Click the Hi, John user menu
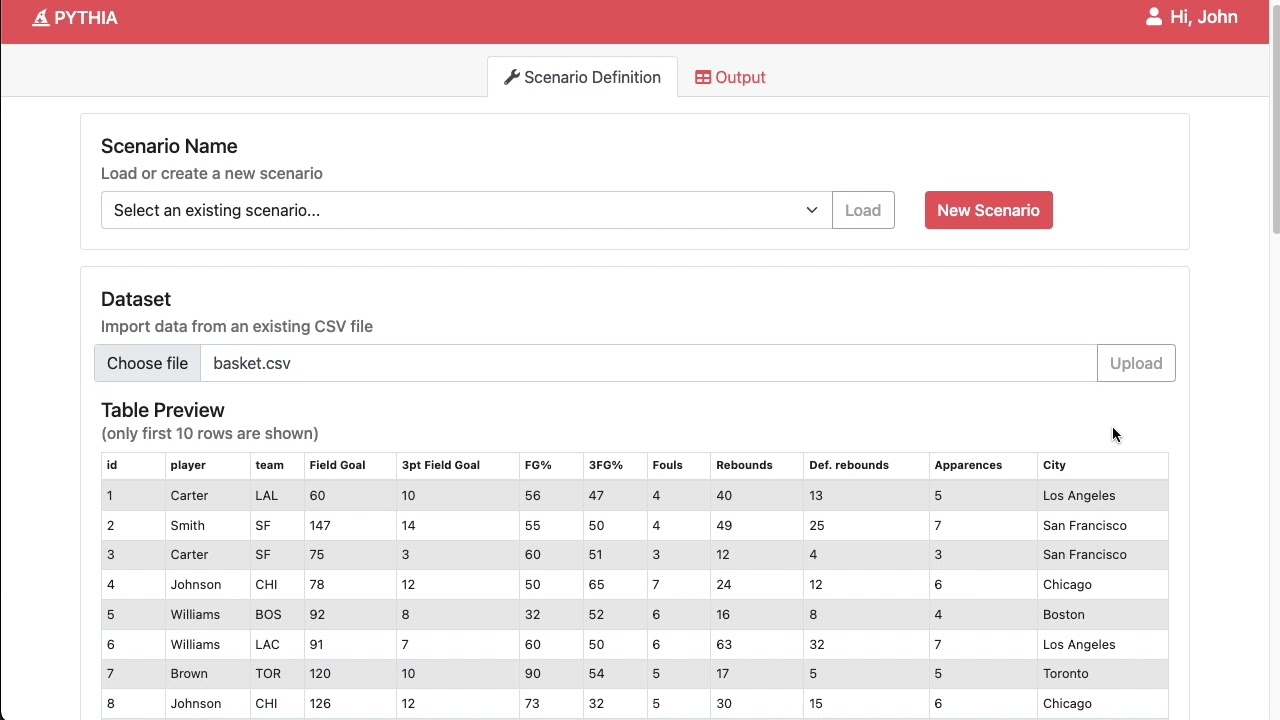This screenshot has width=1280, height=720. click(x=1192, y=17)
